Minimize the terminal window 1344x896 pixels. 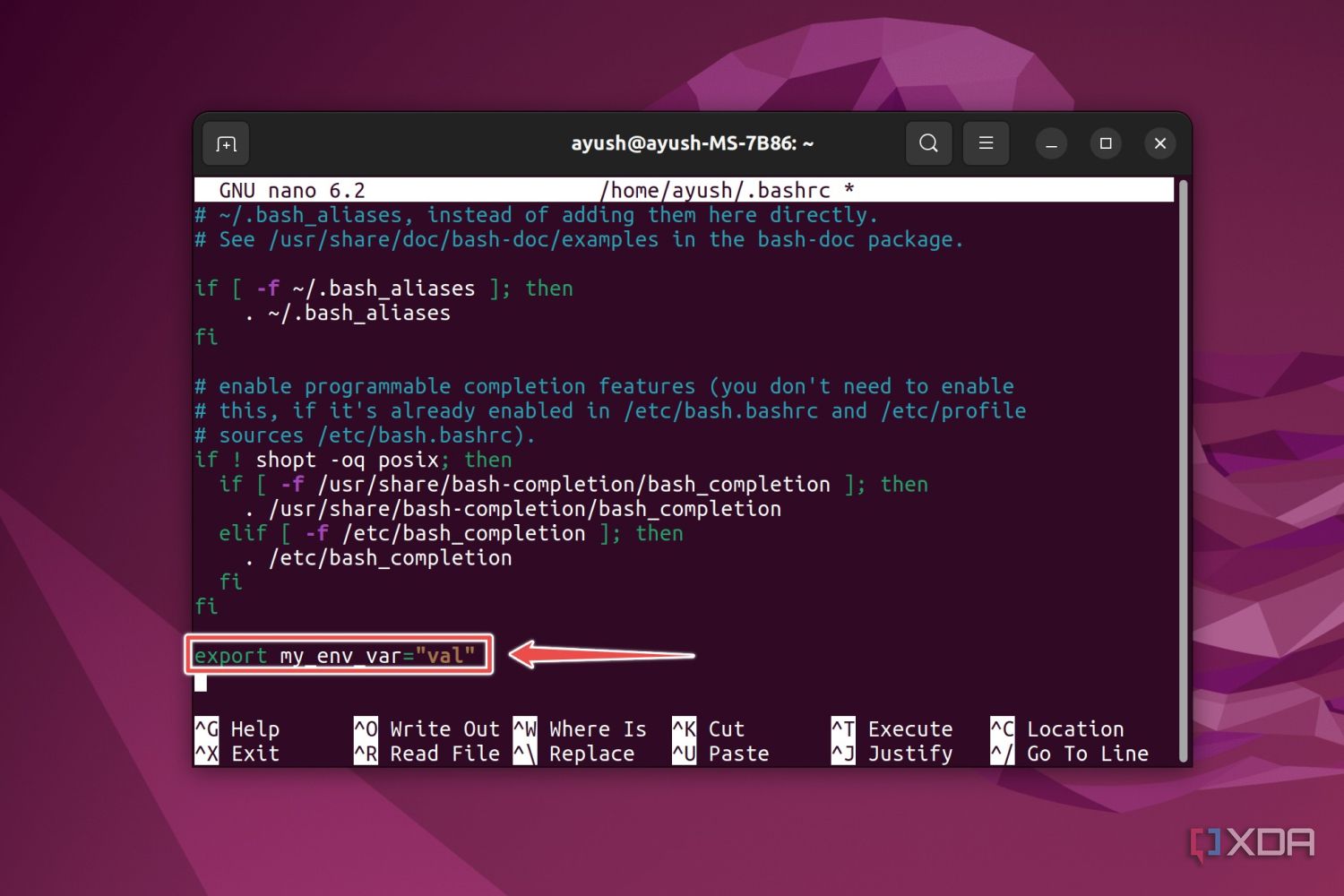tap(1051, 143)
